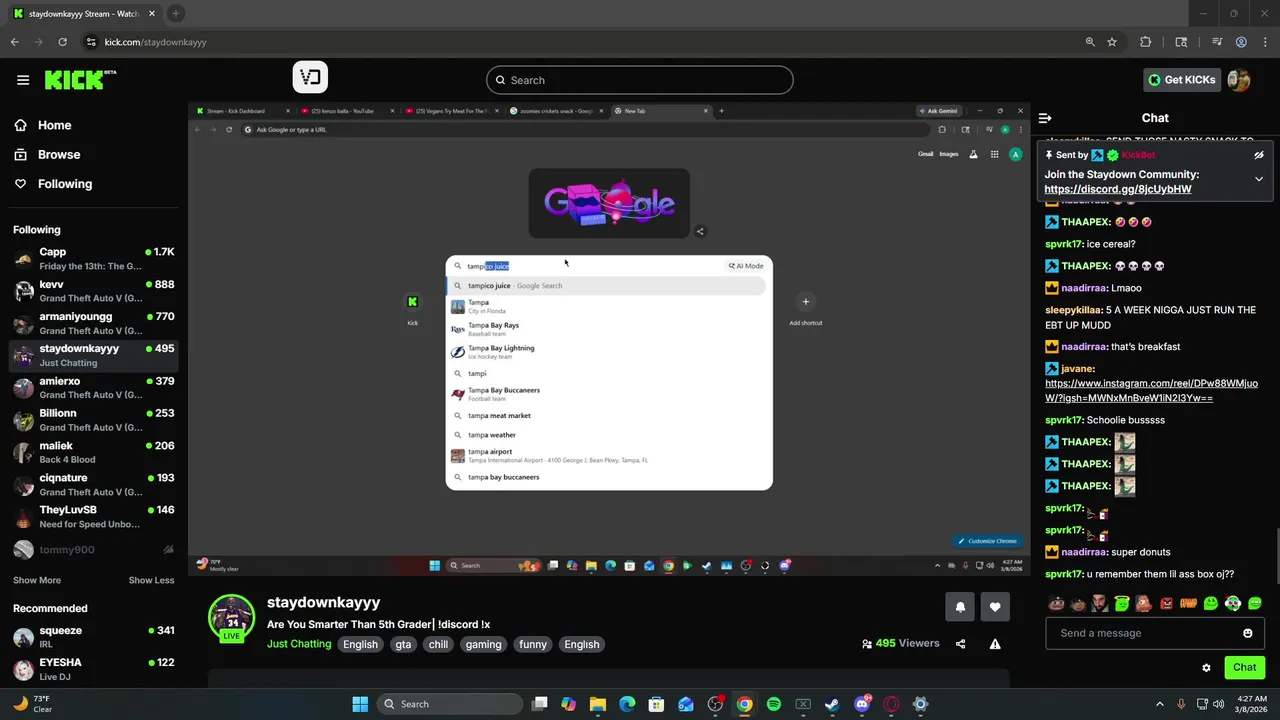This screenshot has width=1280, height=720.
Task: Click the KICK logo
Action: 80,80
